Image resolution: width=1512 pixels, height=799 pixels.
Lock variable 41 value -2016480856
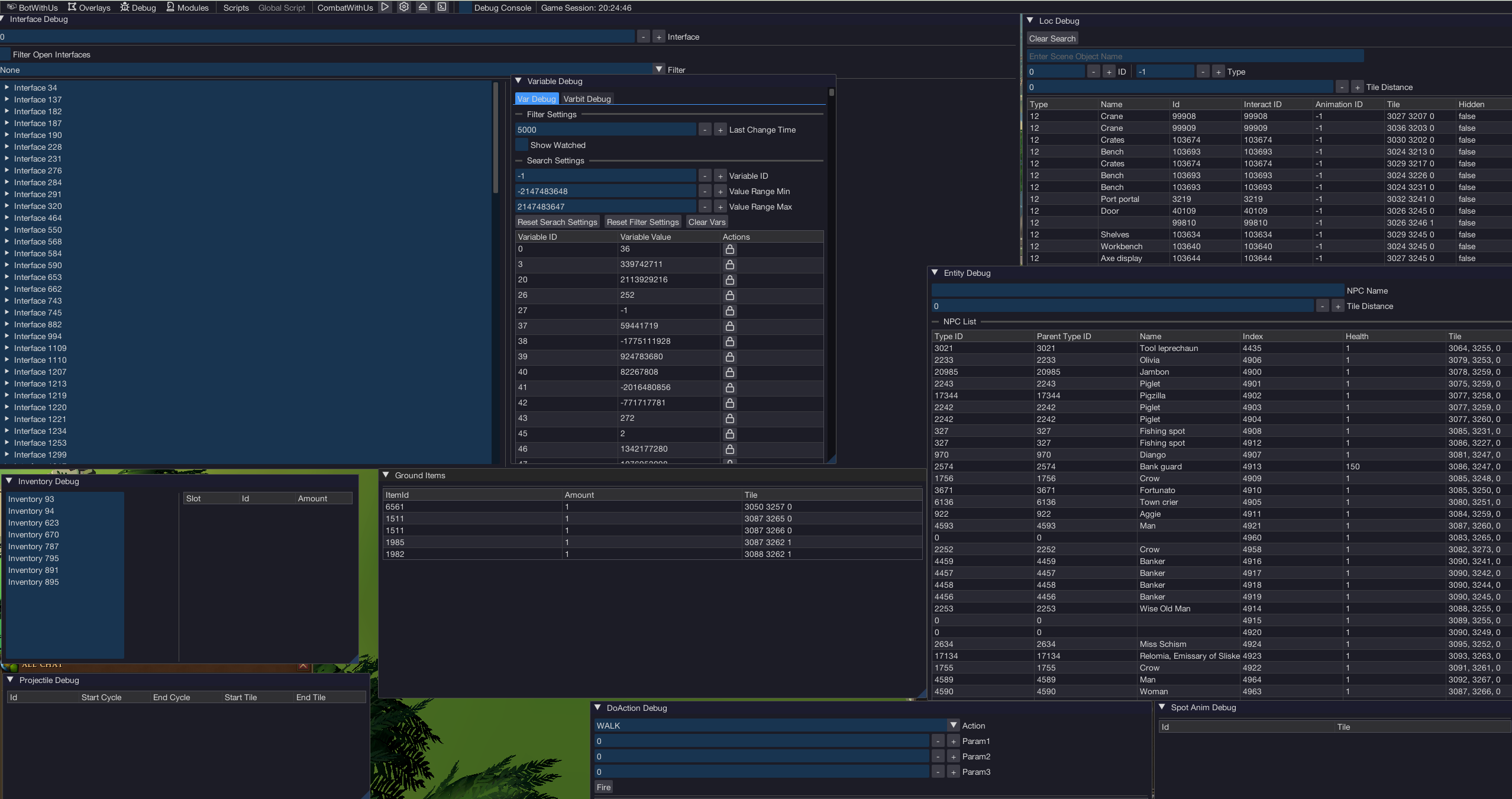tap(730, 388)
